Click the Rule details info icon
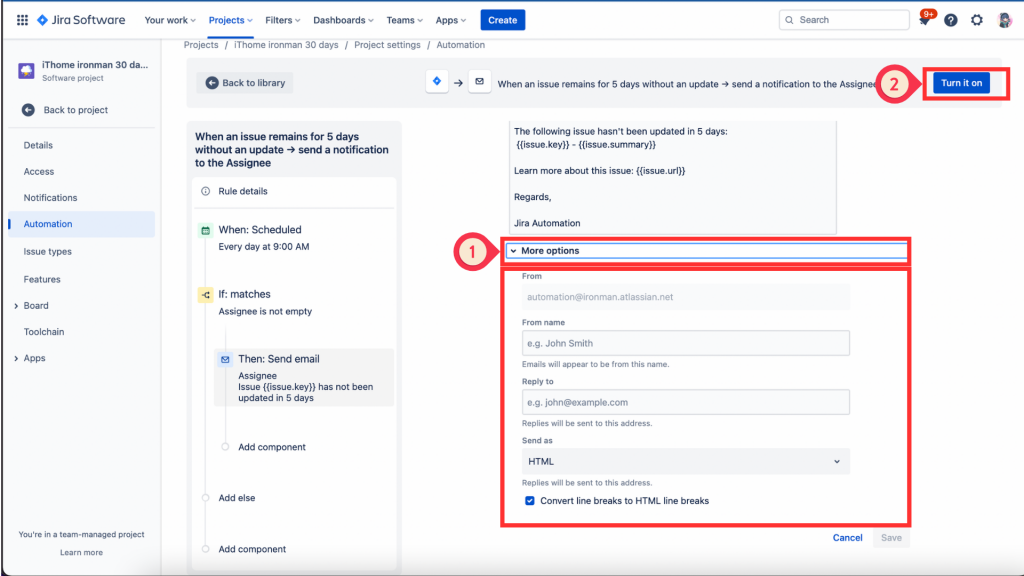The image size is (1024, 576). pos(206,191)
